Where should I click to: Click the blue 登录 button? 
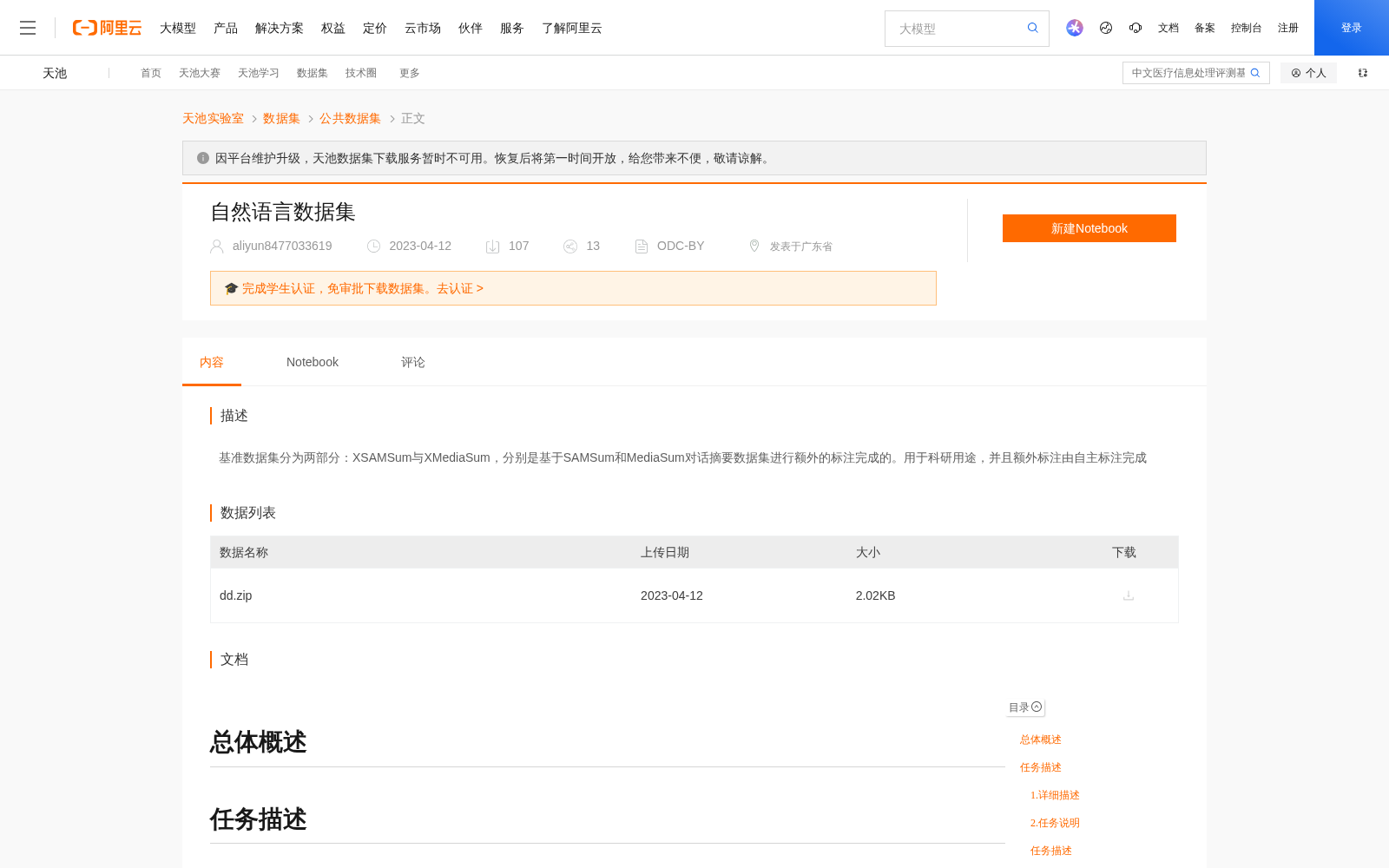[1352, 28]
